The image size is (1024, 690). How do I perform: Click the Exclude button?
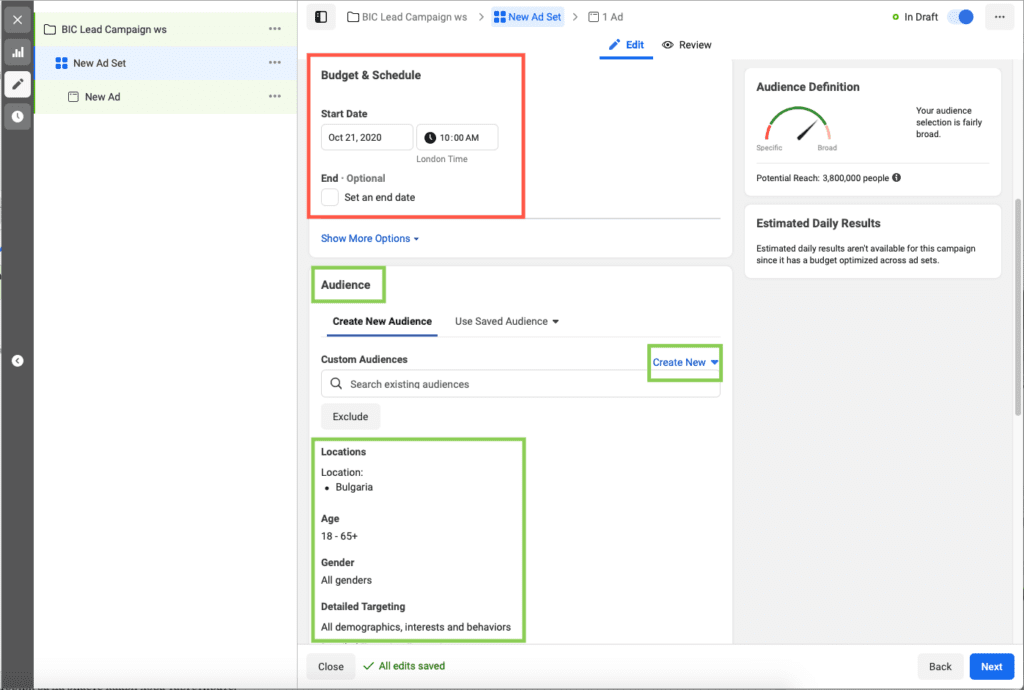(x=350, y=417)
